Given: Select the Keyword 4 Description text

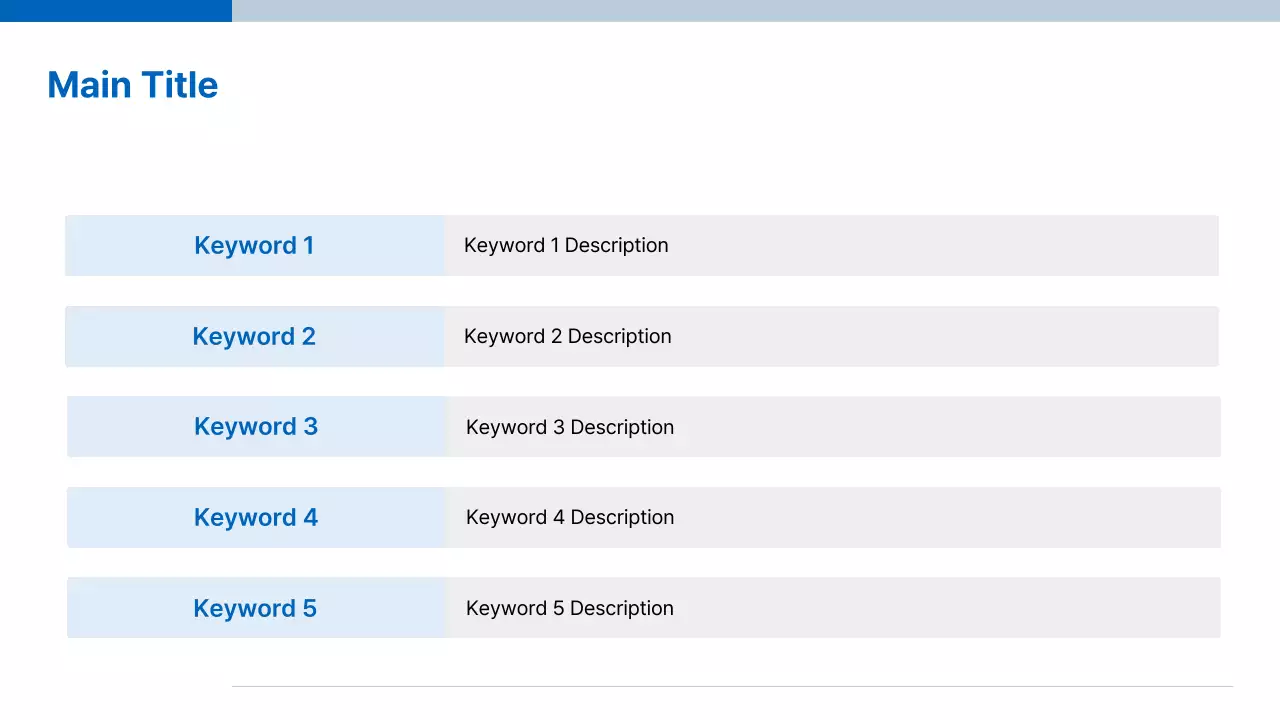Looking at the screenshot, I should tap(570, 518).
